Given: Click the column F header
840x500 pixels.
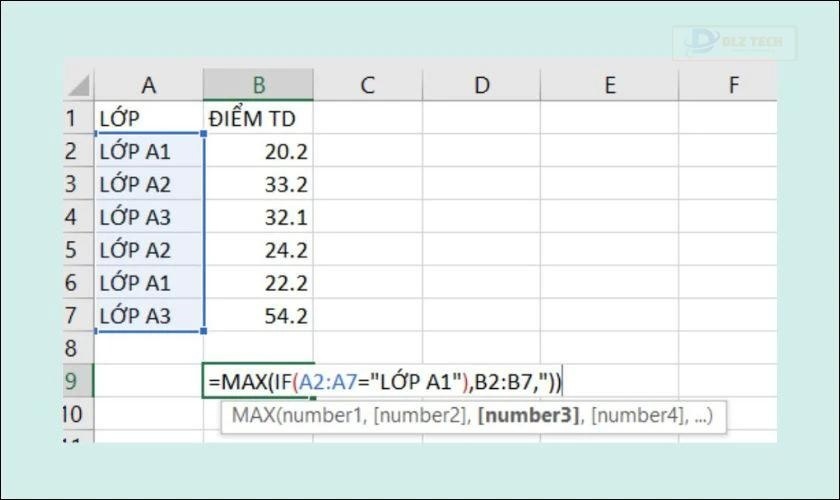Looking at the screenshot, I should coord(732,86).
